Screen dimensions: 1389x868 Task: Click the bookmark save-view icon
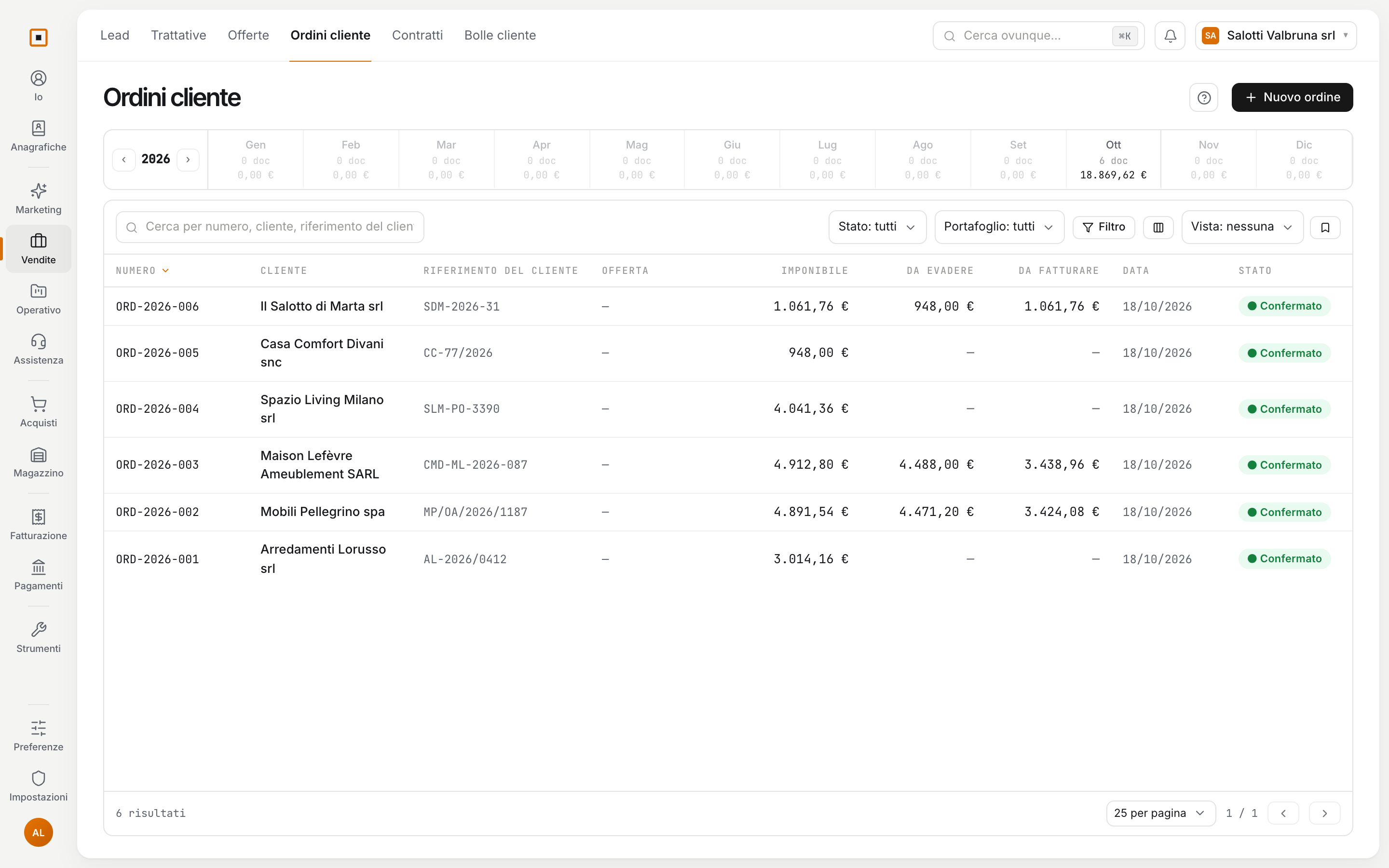point(1325,227)
